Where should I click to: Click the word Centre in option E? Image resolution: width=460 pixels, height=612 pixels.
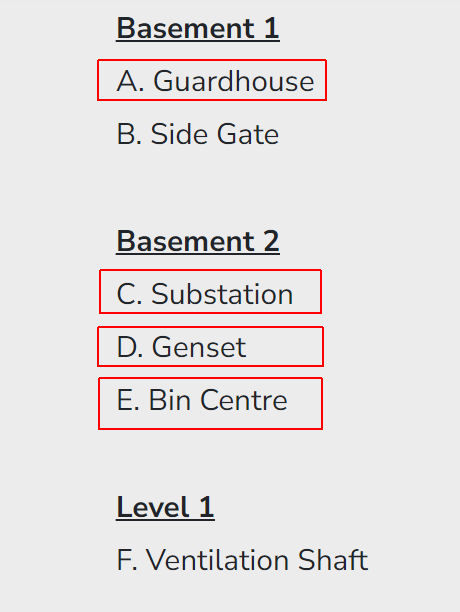[x=244, y=400]
